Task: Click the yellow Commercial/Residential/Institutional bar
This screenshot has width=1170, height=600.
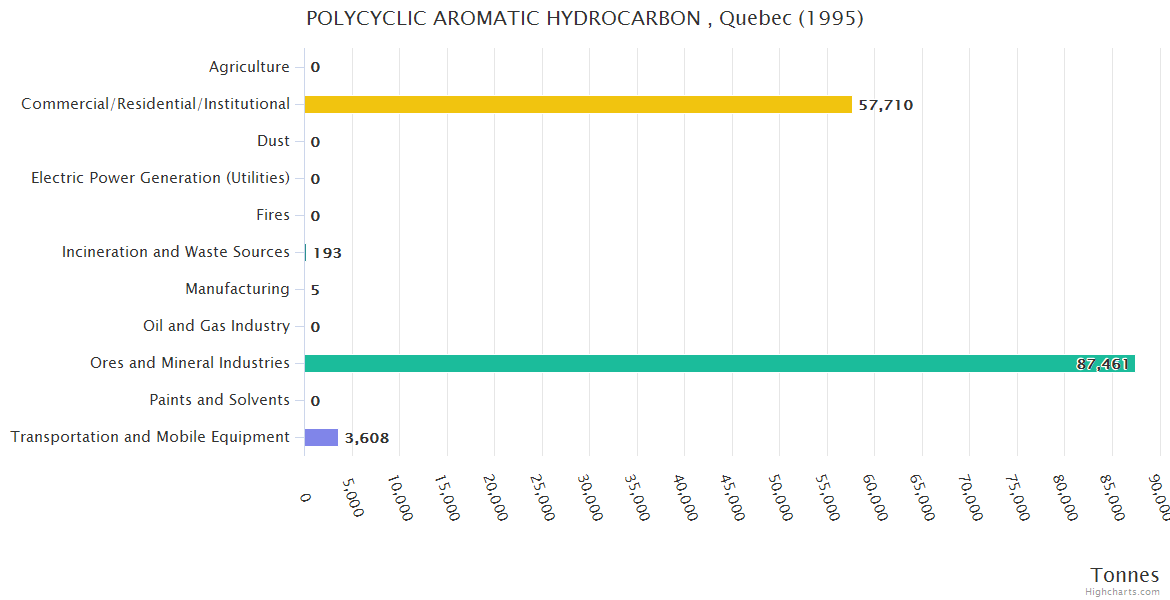Action: [578, 104]
